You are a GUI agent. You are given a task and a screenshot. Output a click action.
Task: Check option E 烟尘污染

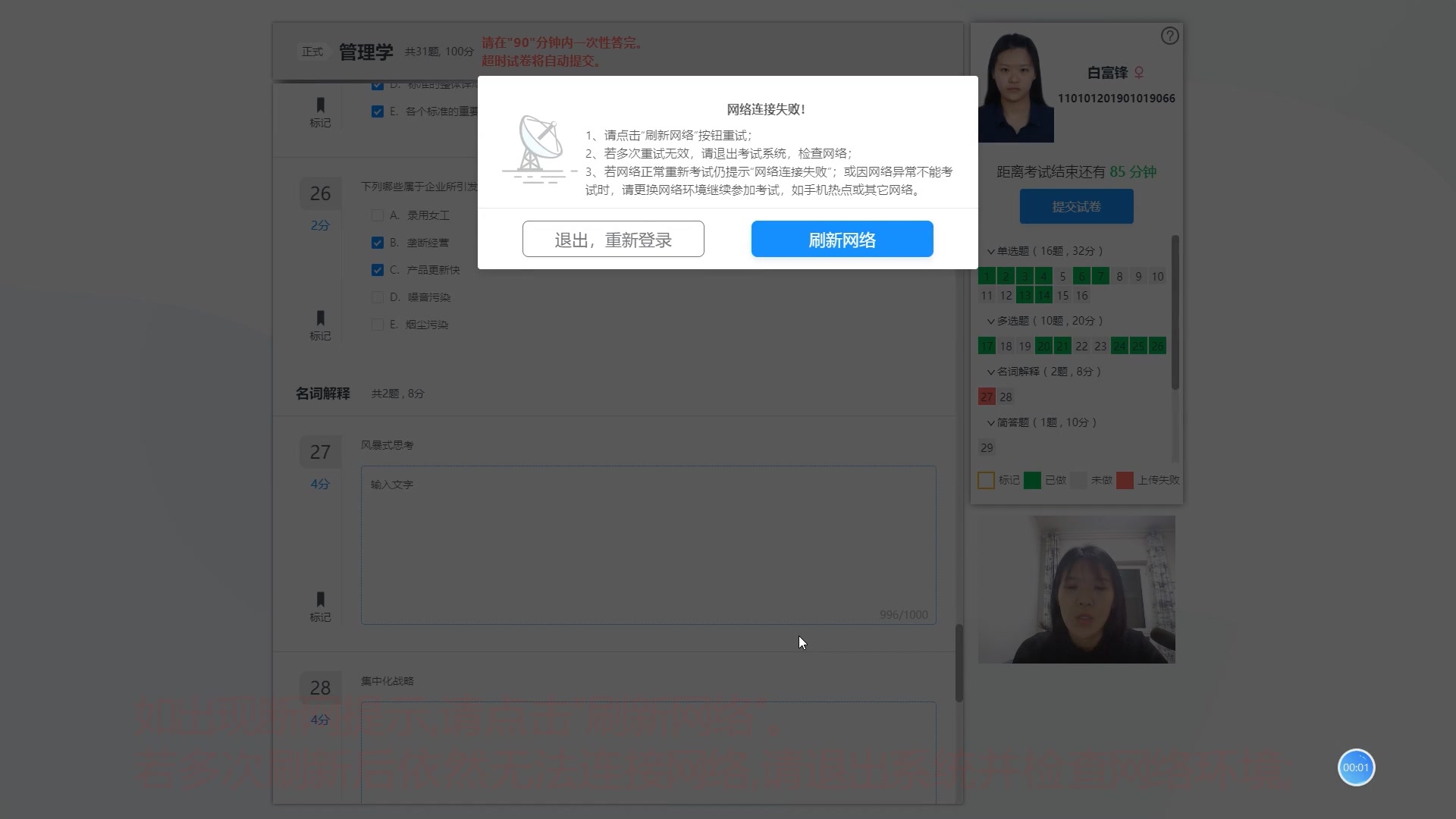pyautogui.click(x=378, y=324)
